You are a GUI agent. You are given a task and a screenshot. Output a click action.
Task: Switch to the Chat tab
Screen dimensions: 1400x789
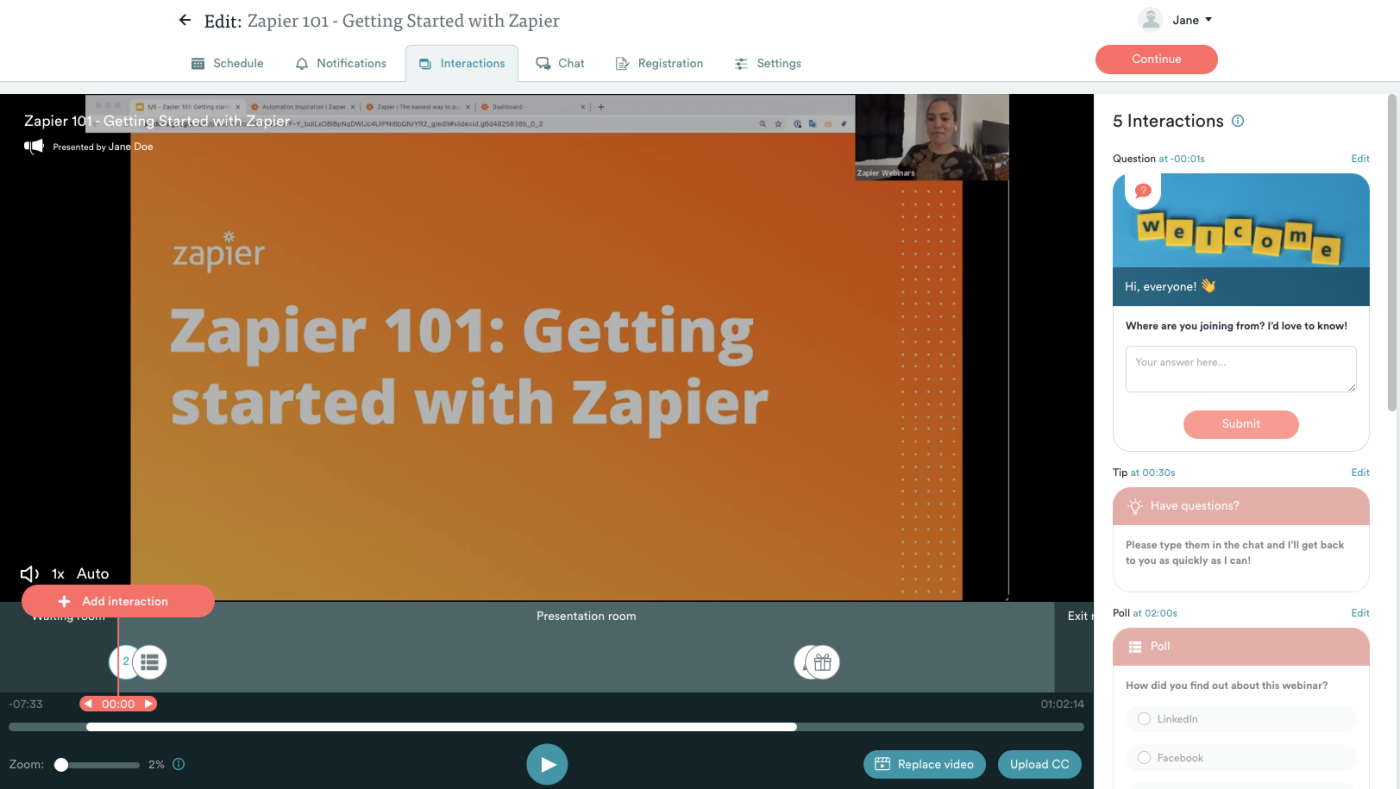560,63
